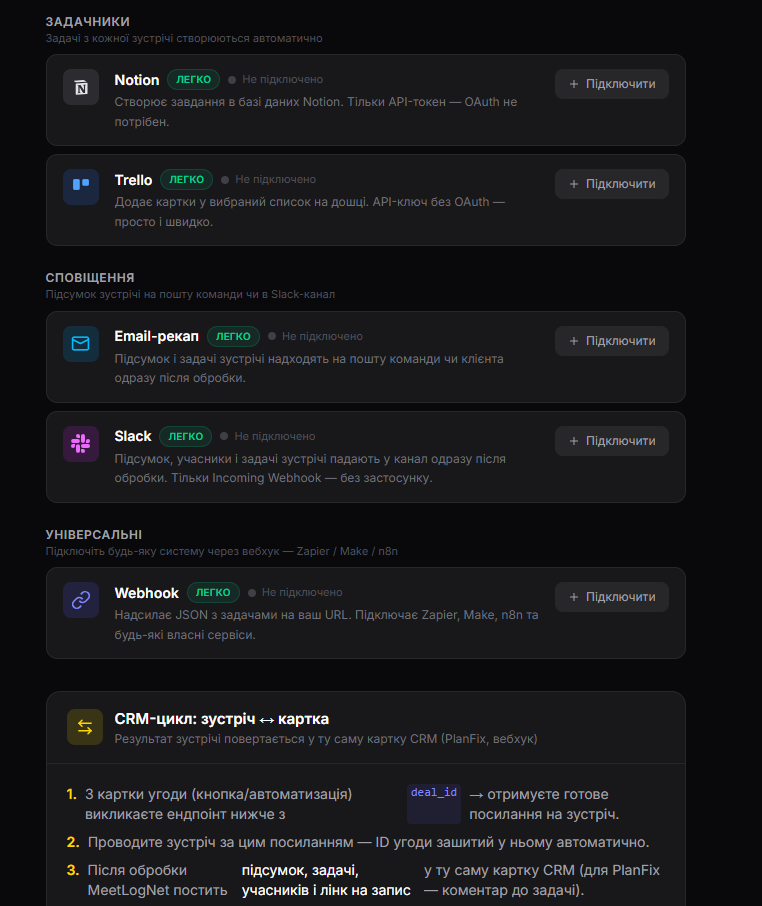This screenshot has width=762, height=906.
Task: Click the Webhook status dot Не підключено
Action: [252, 593]
